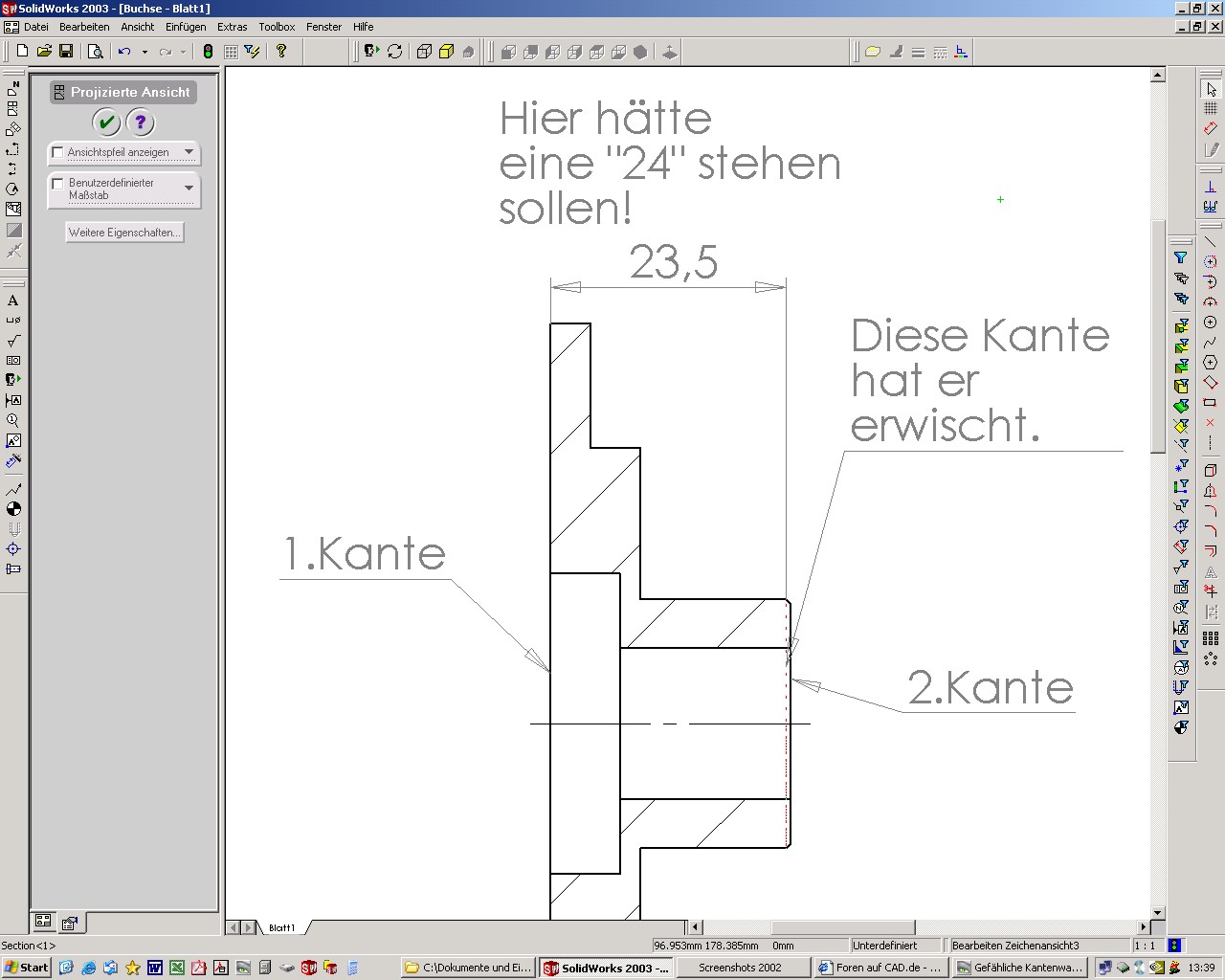This screenshot has width=1225, height=980.
Task: Open the Toolbox menu
Action: coord(277,27)
